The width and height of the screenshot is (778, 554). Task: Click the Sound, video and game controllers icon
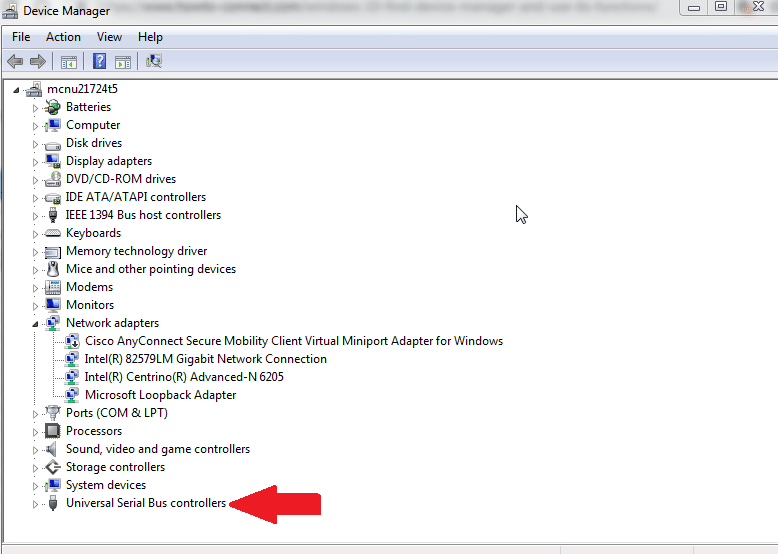(x=52, y=449)
